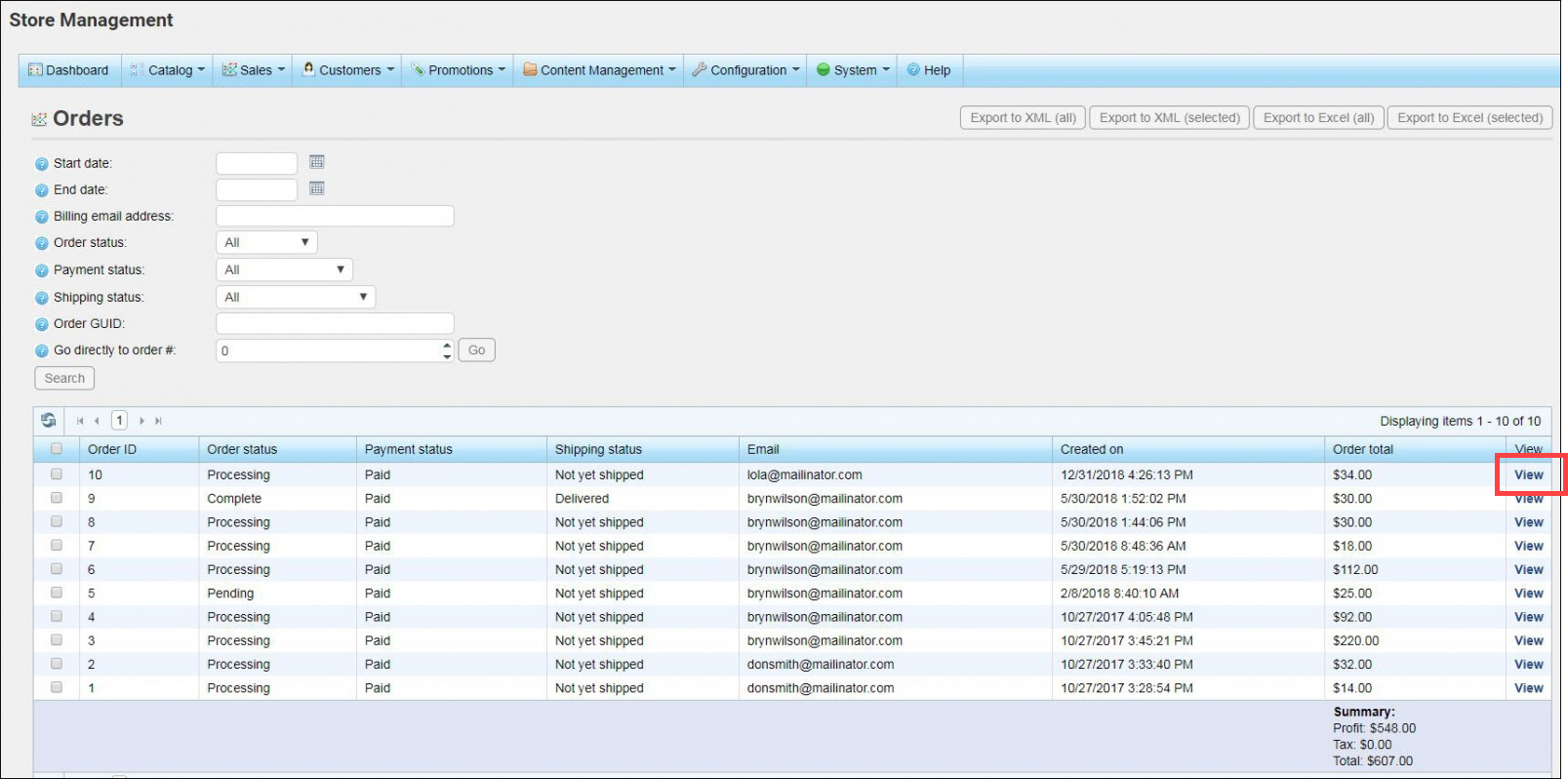Click the Billing email address field

point(335,216)
